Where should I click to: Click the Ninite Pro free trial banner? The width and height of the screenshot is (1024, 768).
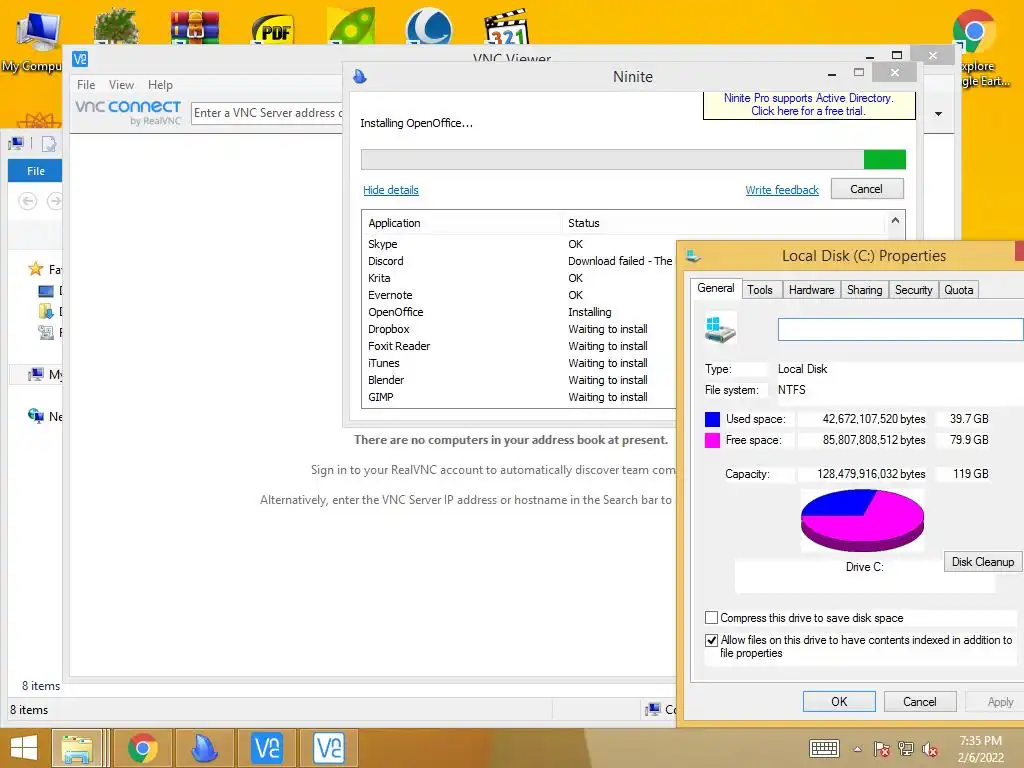pyautogui.click(x=808, y=104)
